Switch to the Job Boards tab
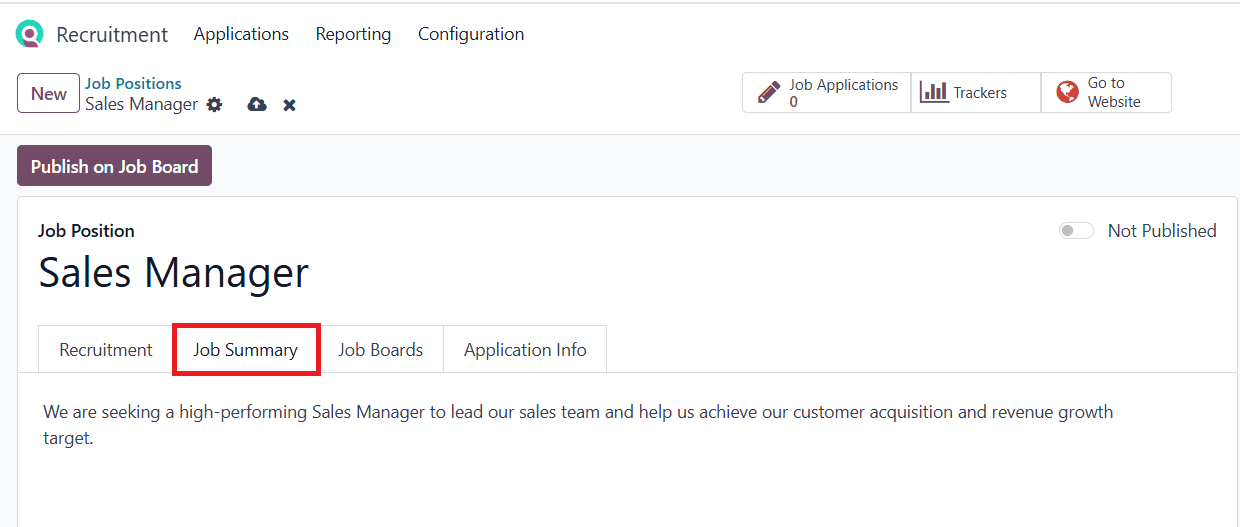The width and height of the screenshot is (1240, 527). 380,349
